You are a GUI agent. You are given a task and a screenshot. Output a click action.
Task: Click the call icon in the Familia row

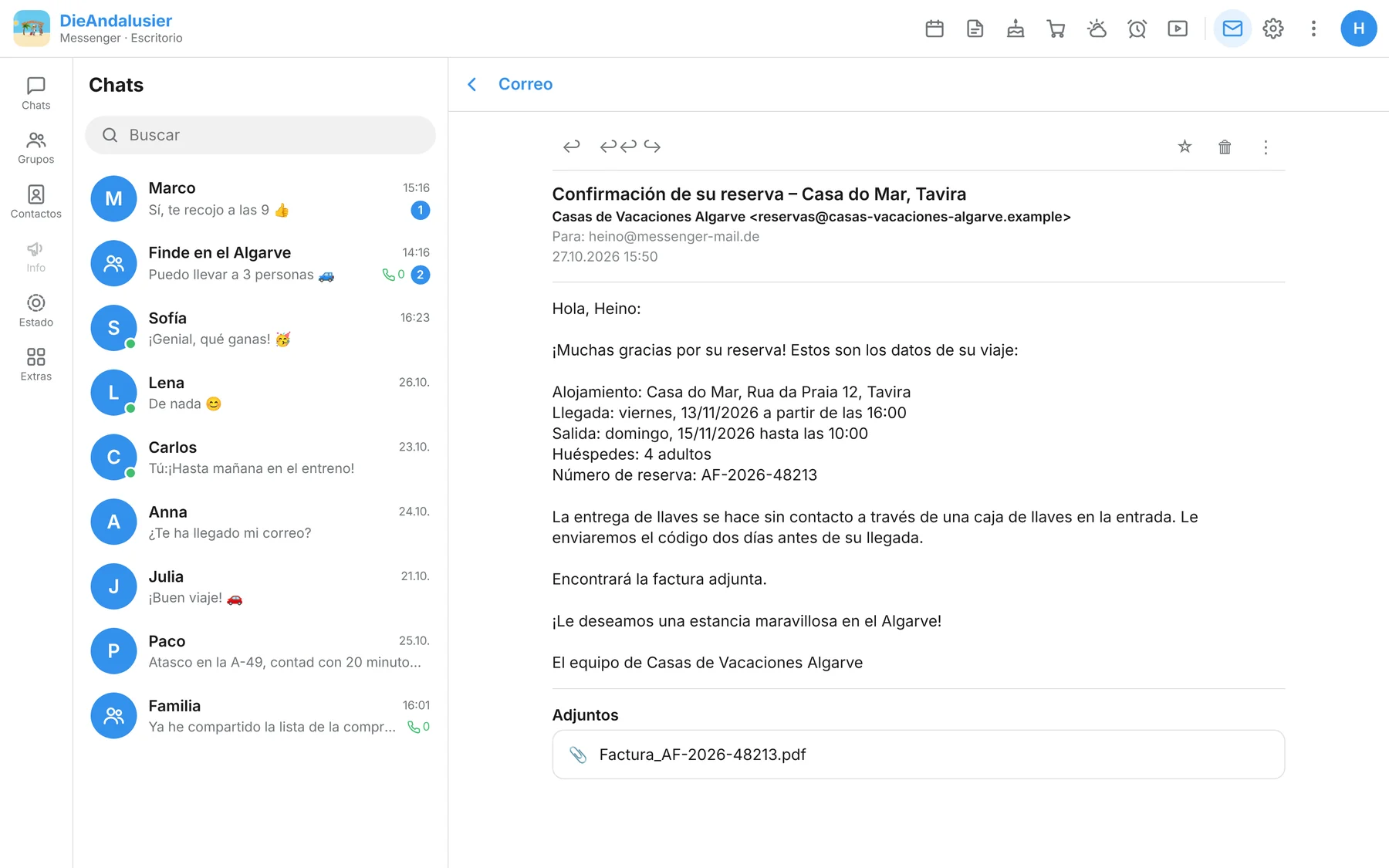click(414, 727)
